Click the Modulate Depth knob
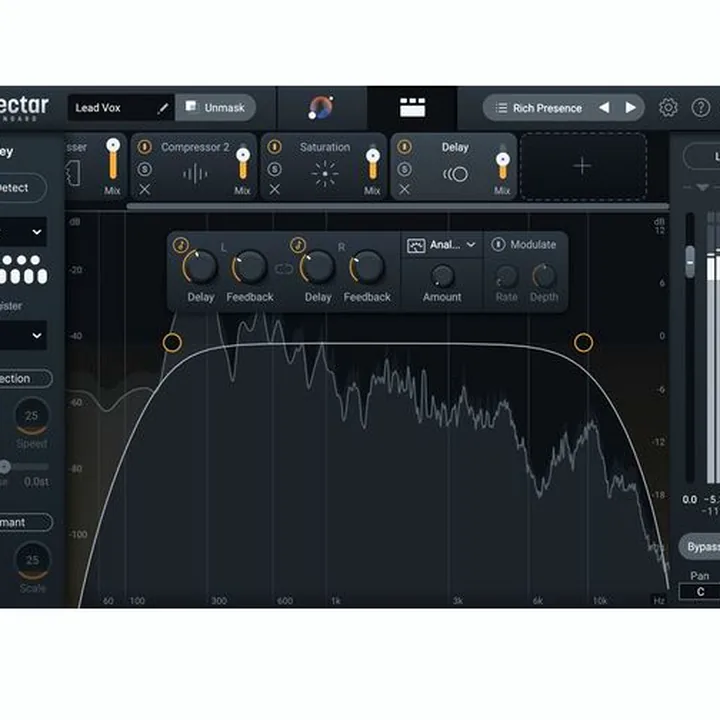 point(544,276)
